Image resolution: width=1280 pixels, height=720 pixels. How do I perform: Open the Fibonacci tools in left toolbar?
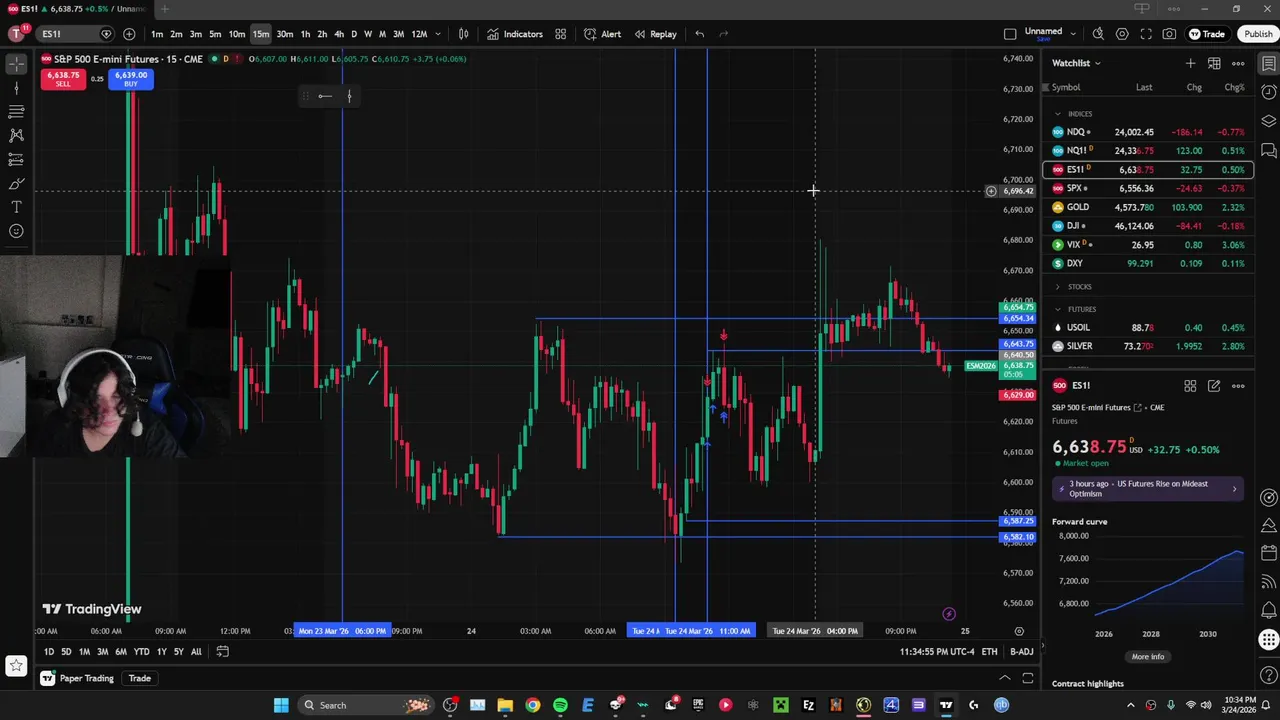[16, 111]
